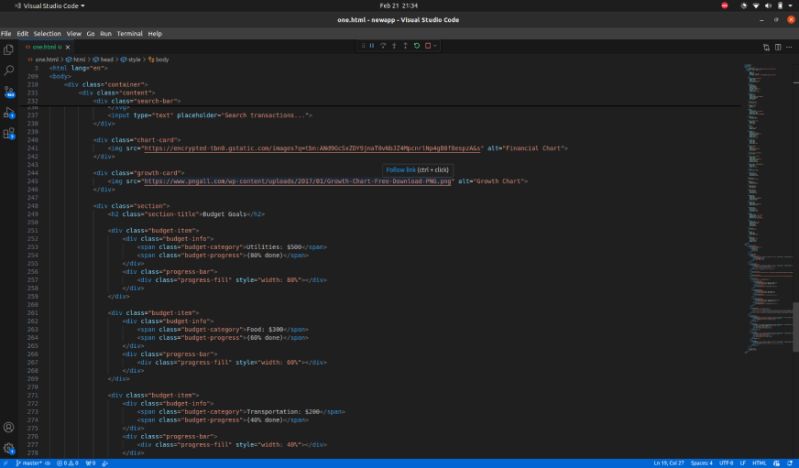Stop the debug session

click(428, 46)
